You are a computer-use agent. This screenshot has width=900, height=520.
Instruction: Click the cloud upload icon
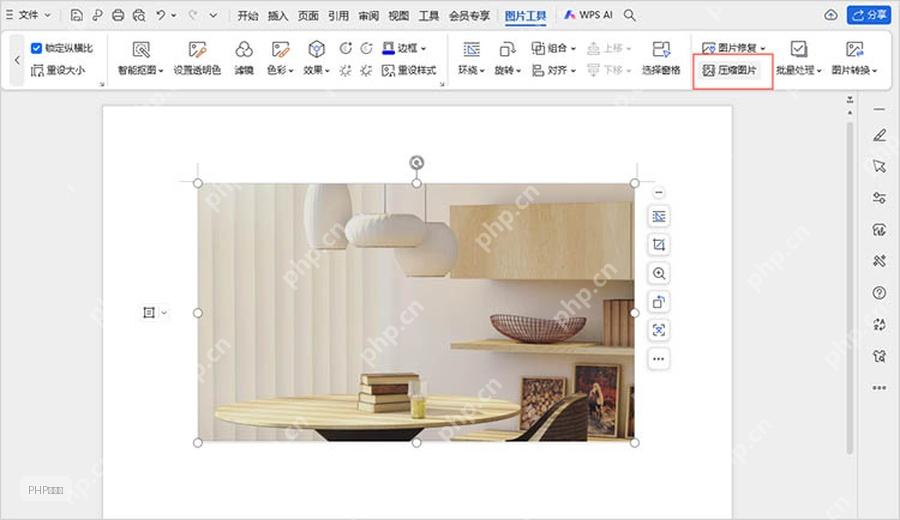[x=831, y=15]
